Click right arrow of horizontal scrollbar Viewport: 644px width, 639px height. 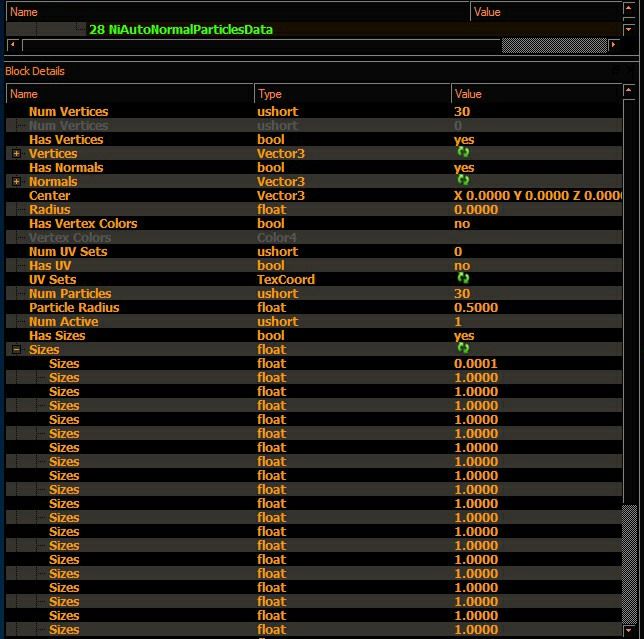click(x=614, y=44)
